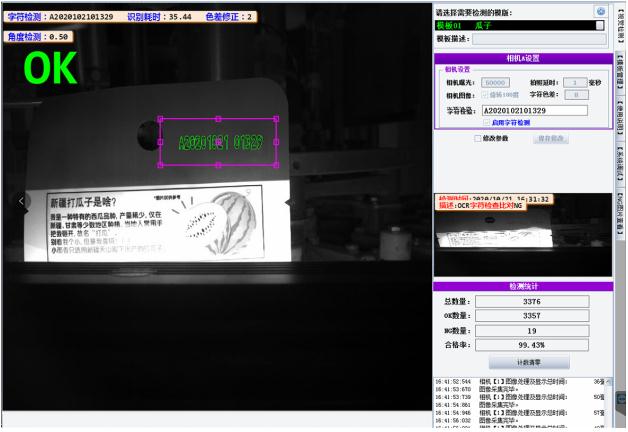Screen dimensions: 628x432
Task: Click the log row timestamped 16:41:56:032
Action: coord(521,420)
